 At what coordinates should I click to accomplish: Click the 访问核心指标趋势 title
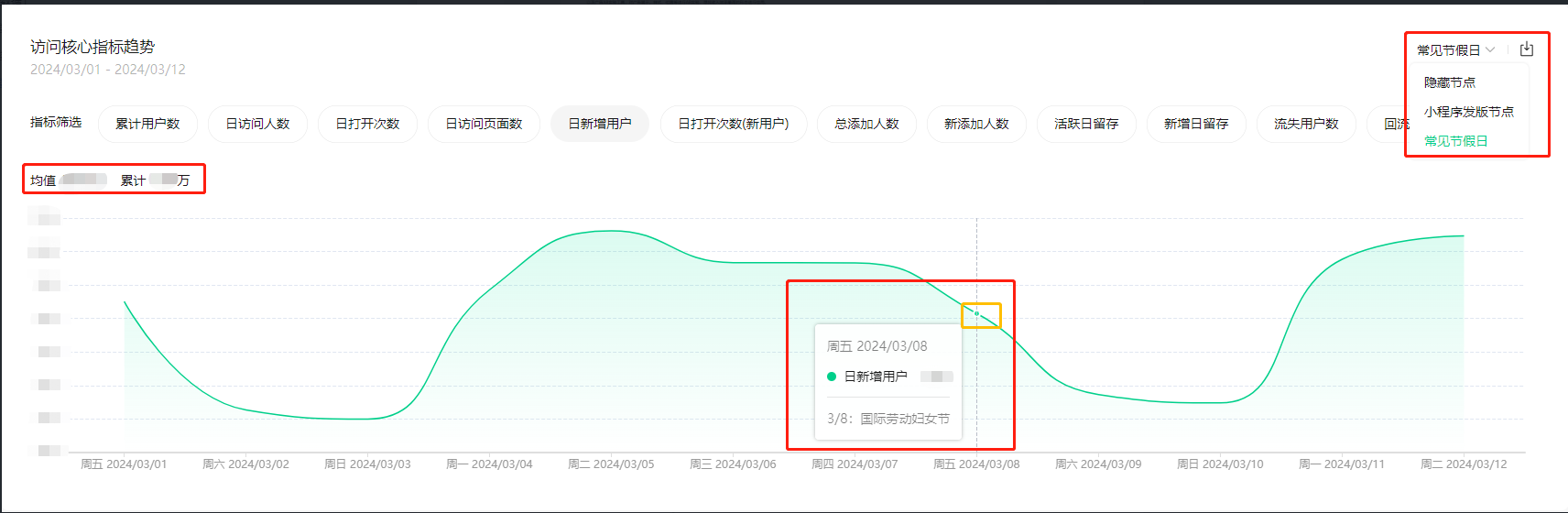click(x=93, y=47)
